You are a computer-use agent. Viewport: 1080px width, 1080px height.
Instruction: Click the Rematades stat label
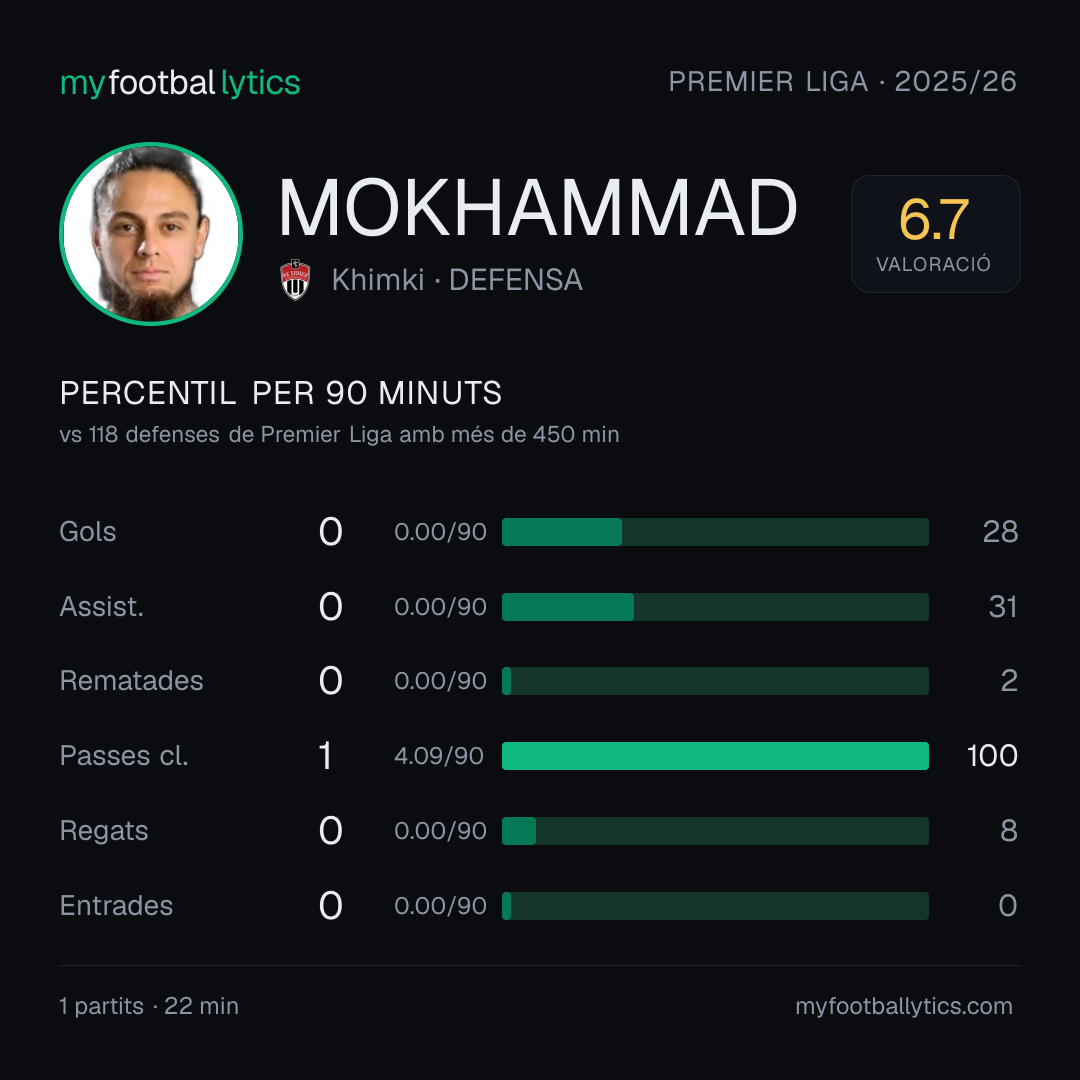tap(132, 681)
